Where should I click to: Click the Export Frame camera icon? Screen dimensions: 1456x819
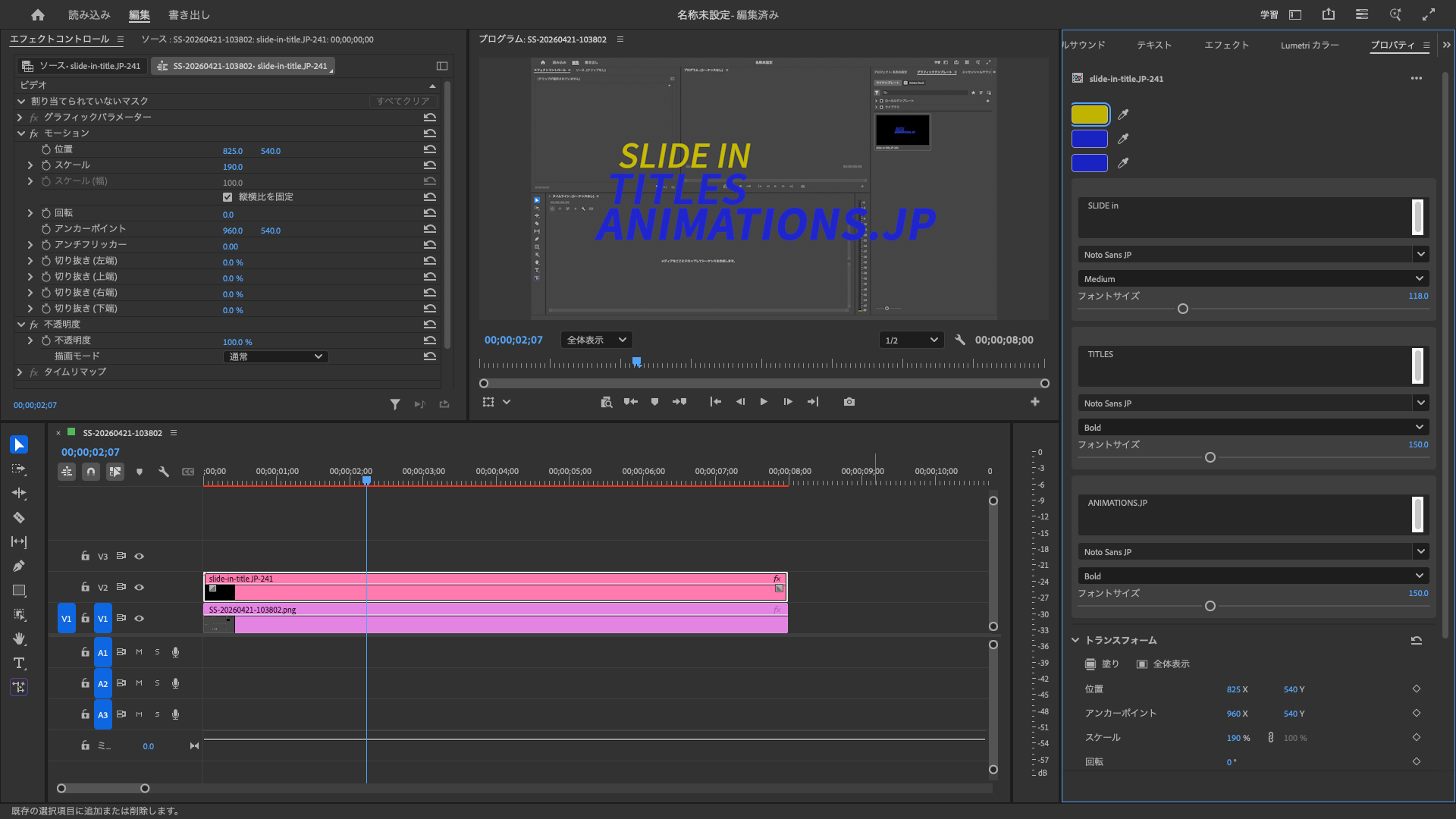849,402
